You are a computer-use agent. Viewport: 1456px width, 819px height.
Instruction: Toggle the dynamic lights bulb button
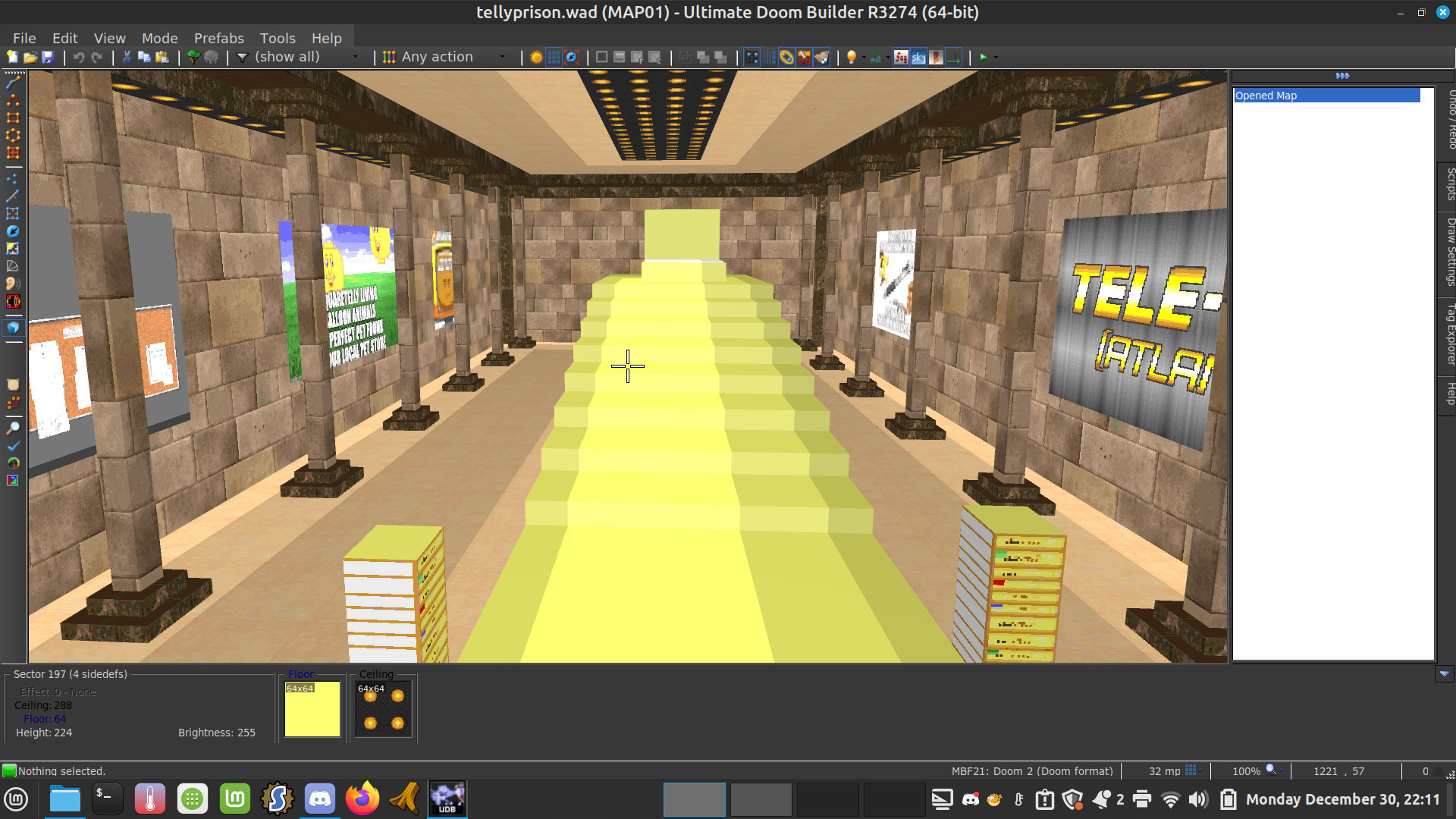point(852,58)
